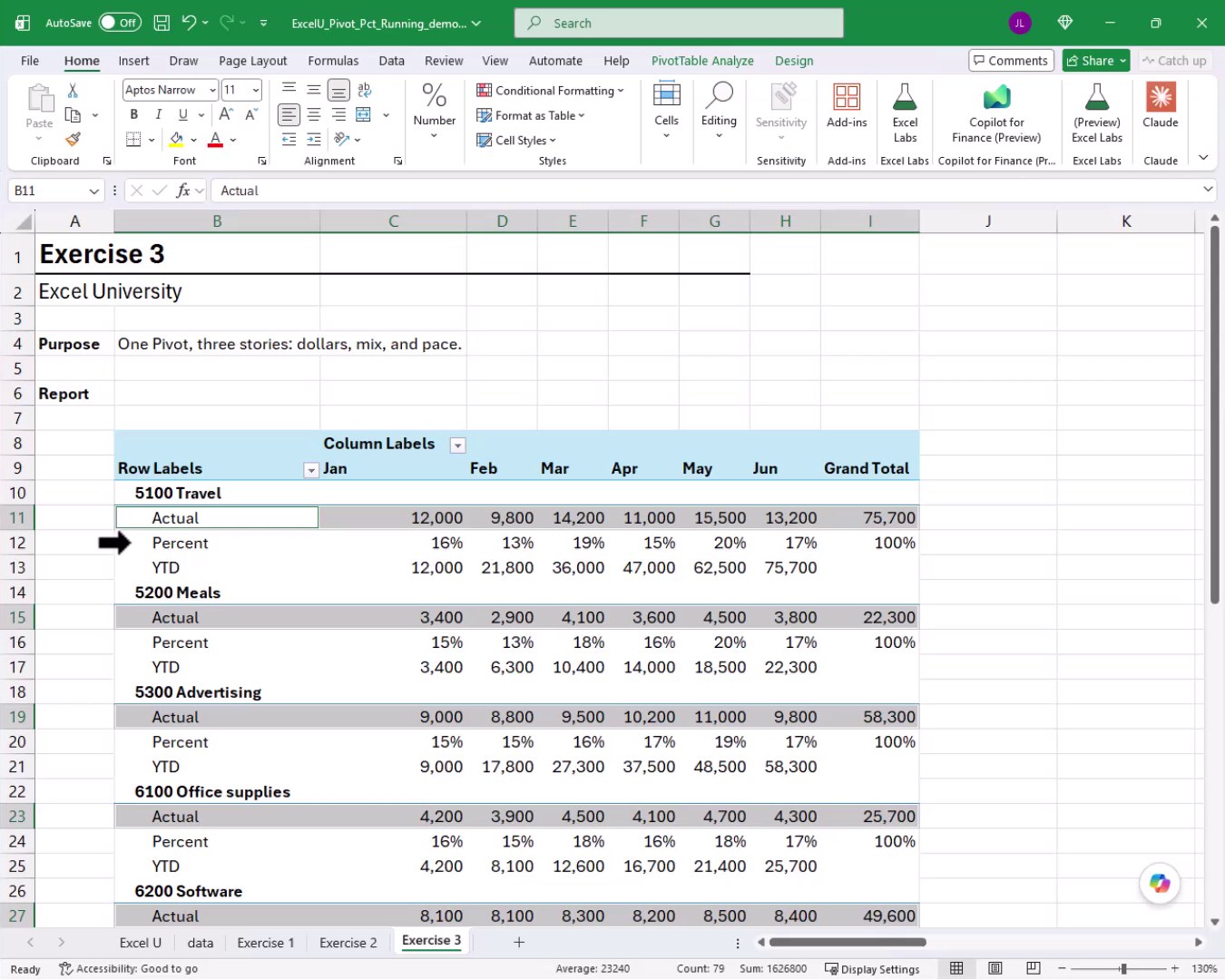Expand the formula bar
Viewport: 1225px width, 980px height.
click(x=1208, y=190)
